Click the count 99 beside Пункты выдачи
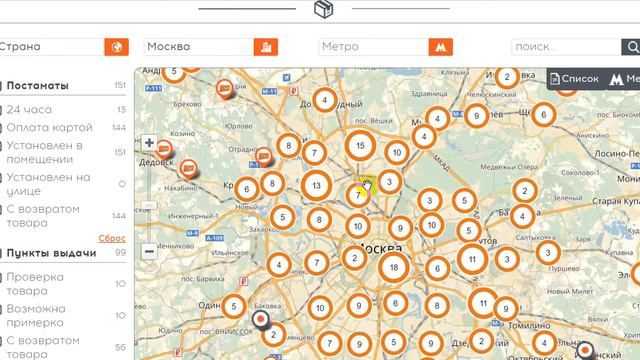640x360 pixels. coord(120,252)
